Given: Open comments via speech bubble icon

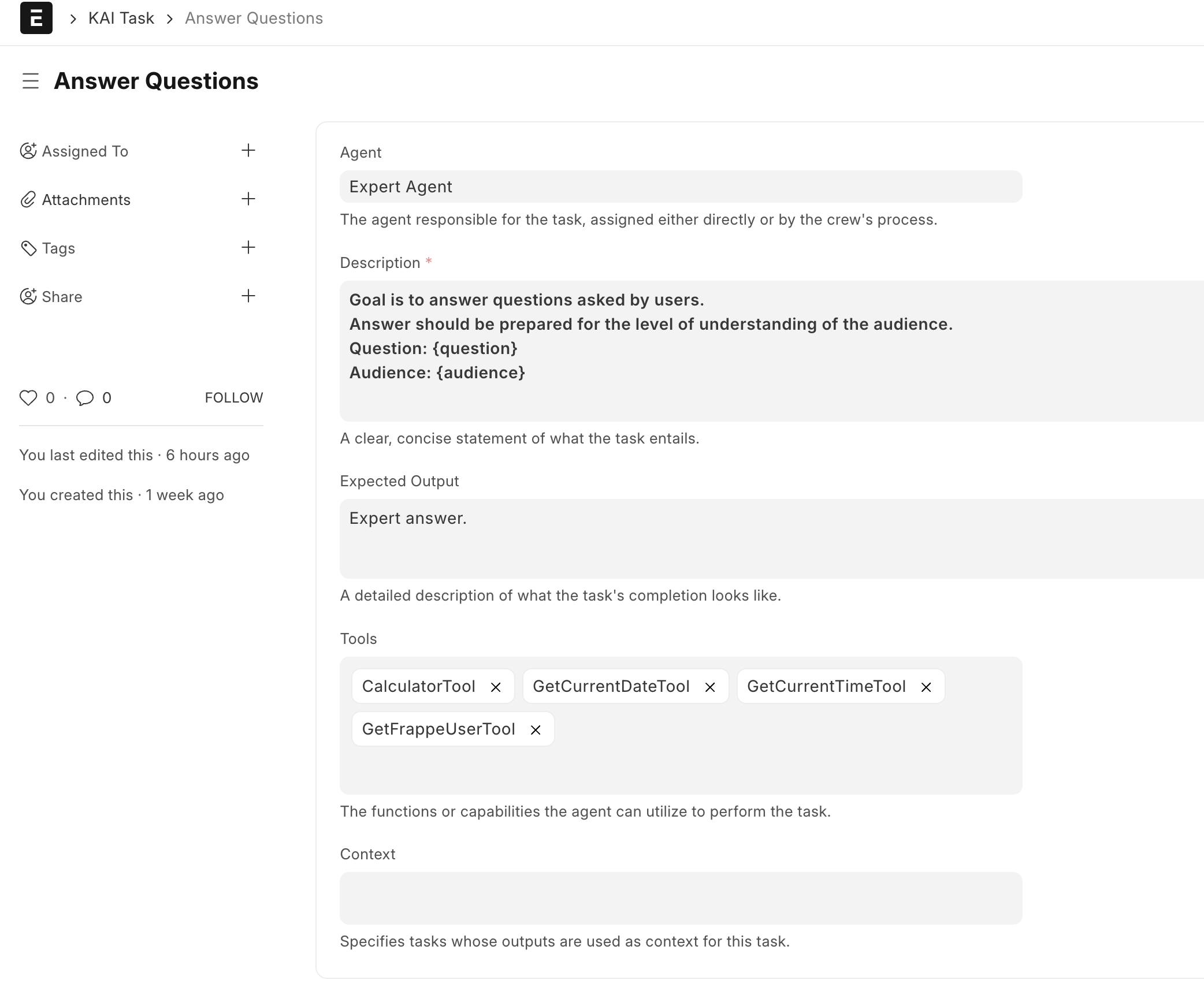Looking at the screenshot, I should (x=85, y=398).
